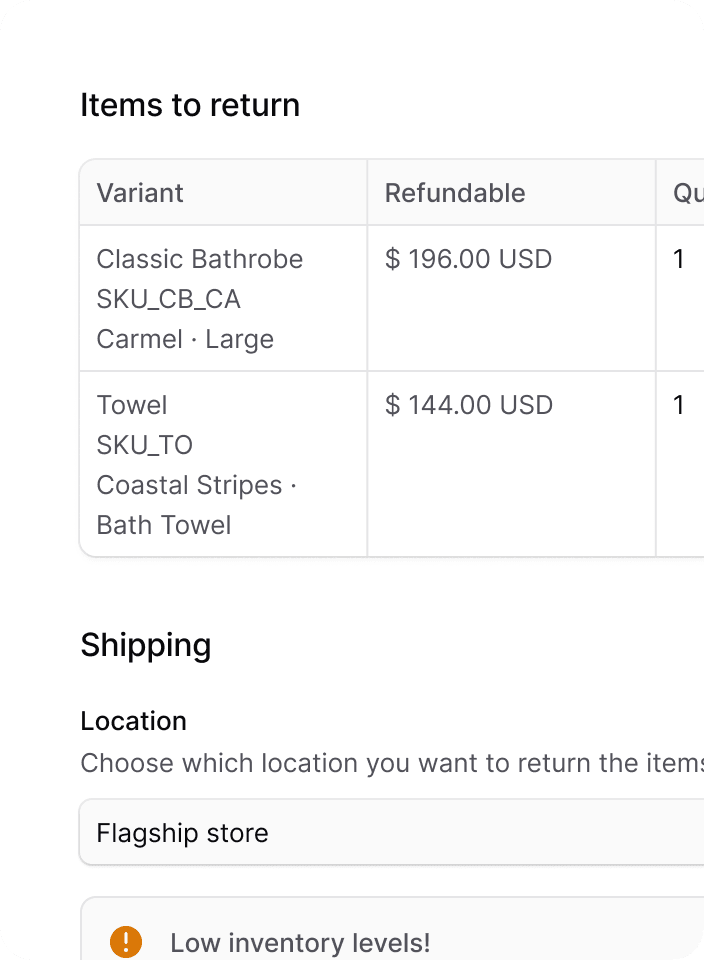Image resolution: width=704 pixels, height=960 pixels.
Task: Click the partially visible Quantity column header
Action: coord(688,193)
